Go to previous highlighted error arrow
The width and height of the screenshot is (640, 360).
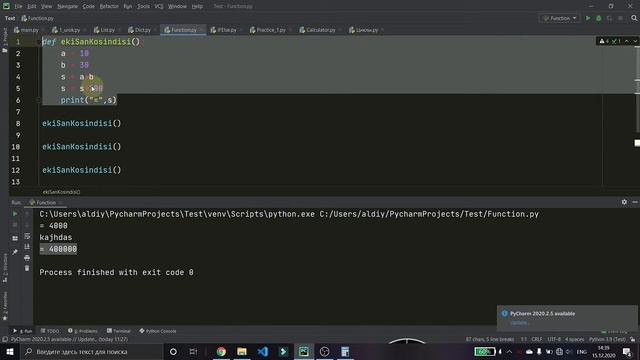pos(627,41)
